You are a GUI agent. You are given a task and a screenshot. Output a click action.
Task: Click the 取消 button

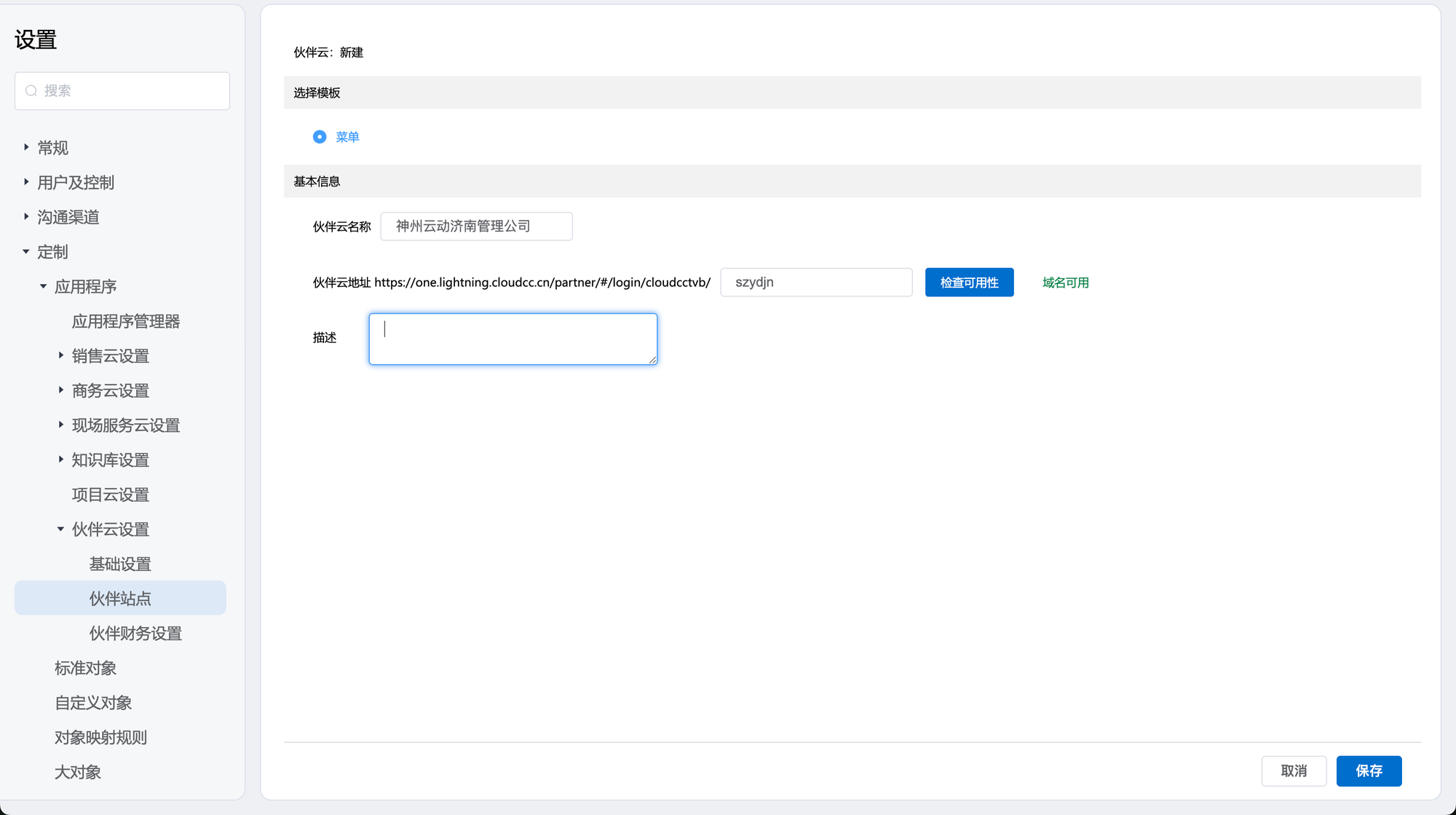1294,771
